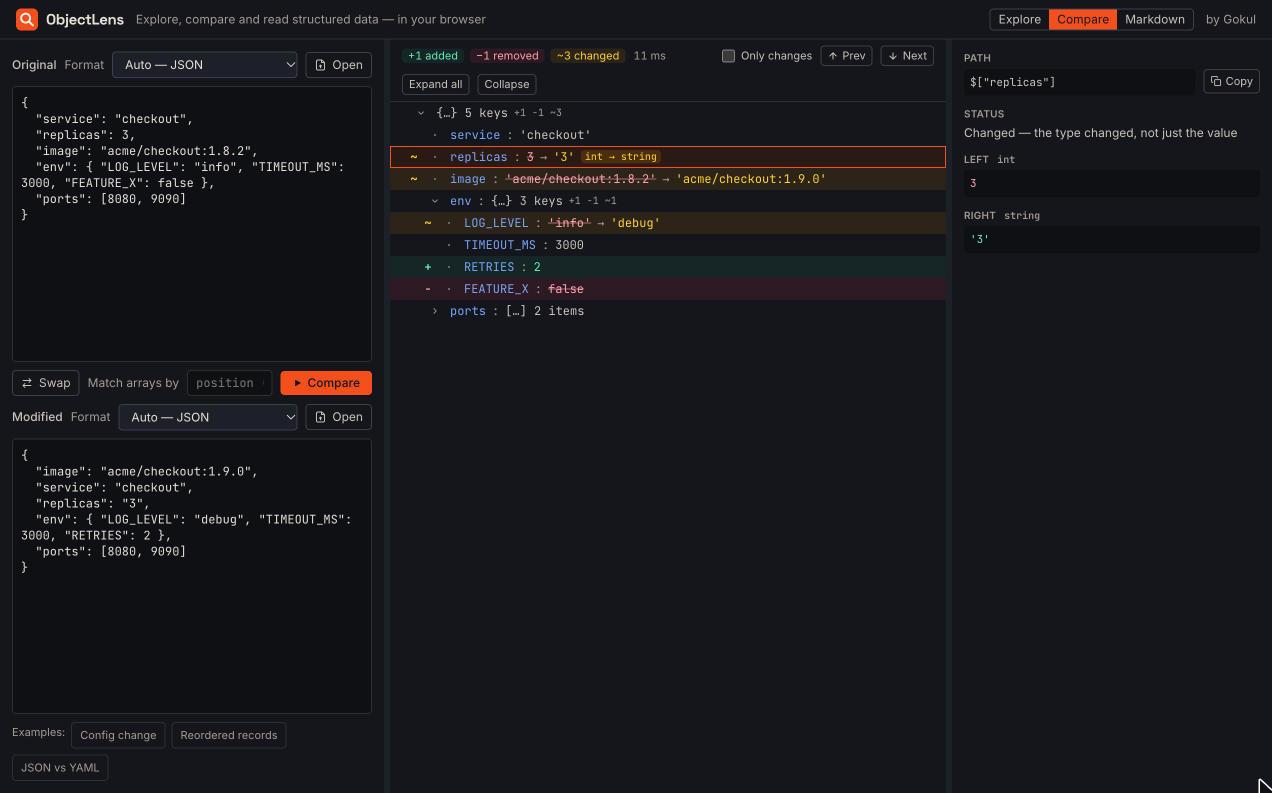Open the Original format dropdown
The width and height of the screenshot is (1272, 793).
[x=205, y=65]
